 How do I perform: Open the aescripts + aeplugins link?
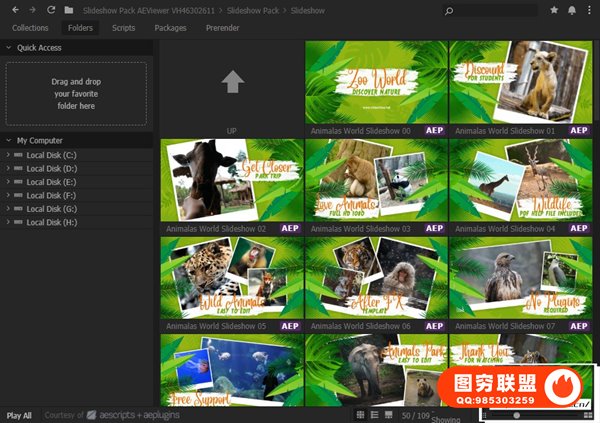[x=124, y=414]
